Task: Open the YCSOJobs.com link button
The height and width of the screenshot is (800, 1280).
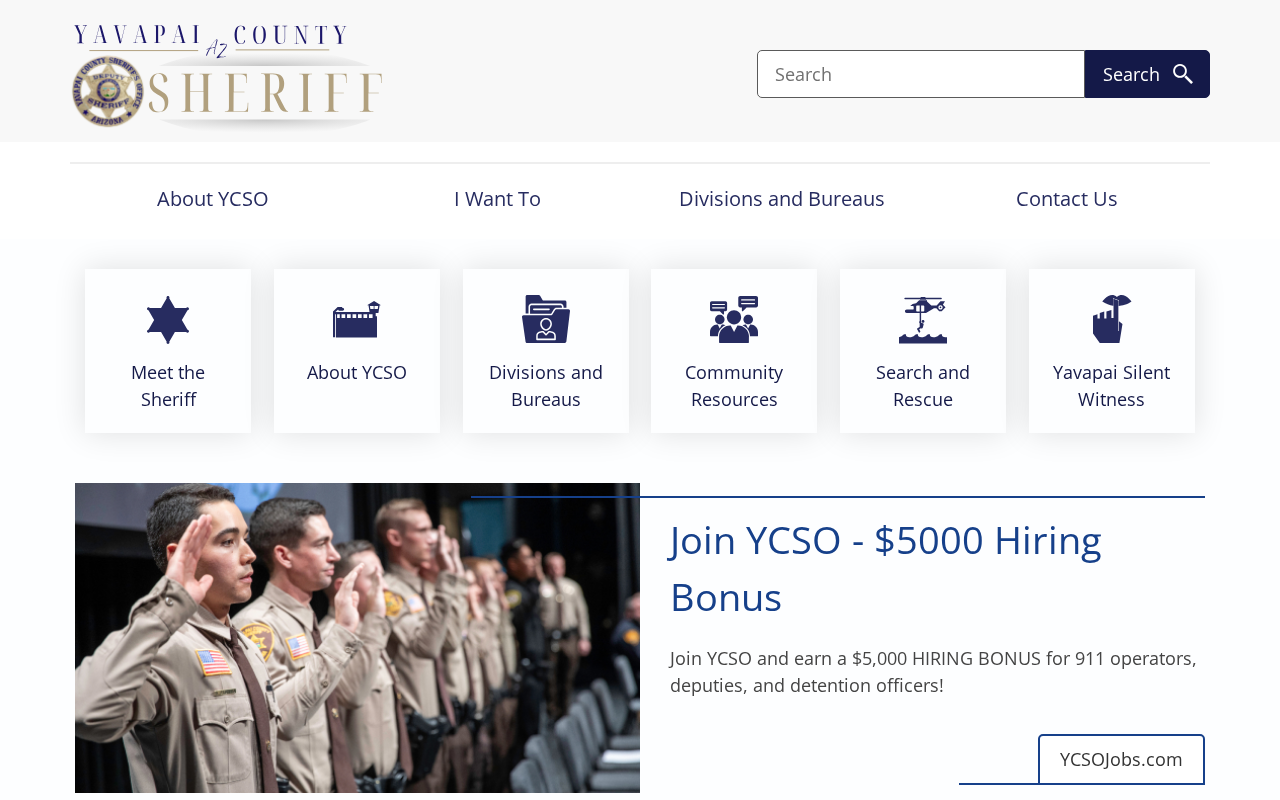Action: [1121, 759]
